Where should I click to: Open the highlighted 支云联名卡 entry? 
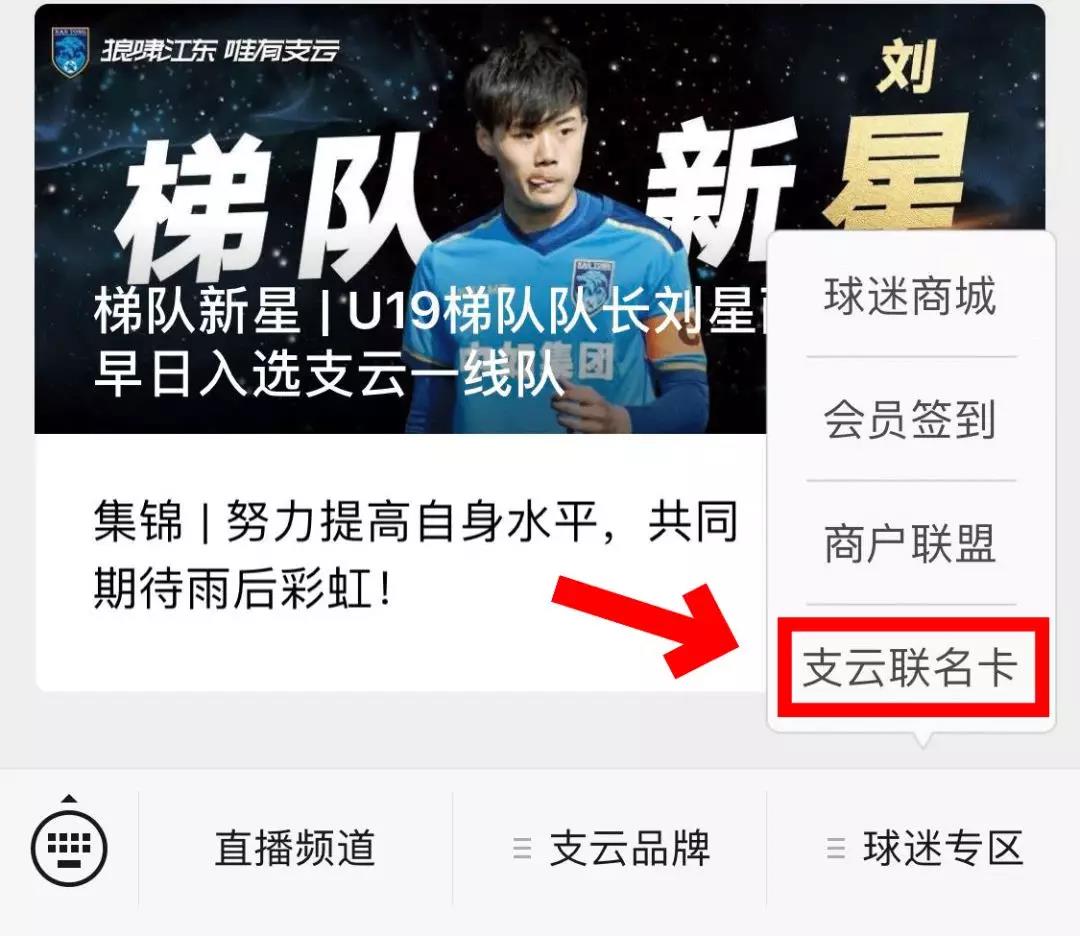coord(911,667)
